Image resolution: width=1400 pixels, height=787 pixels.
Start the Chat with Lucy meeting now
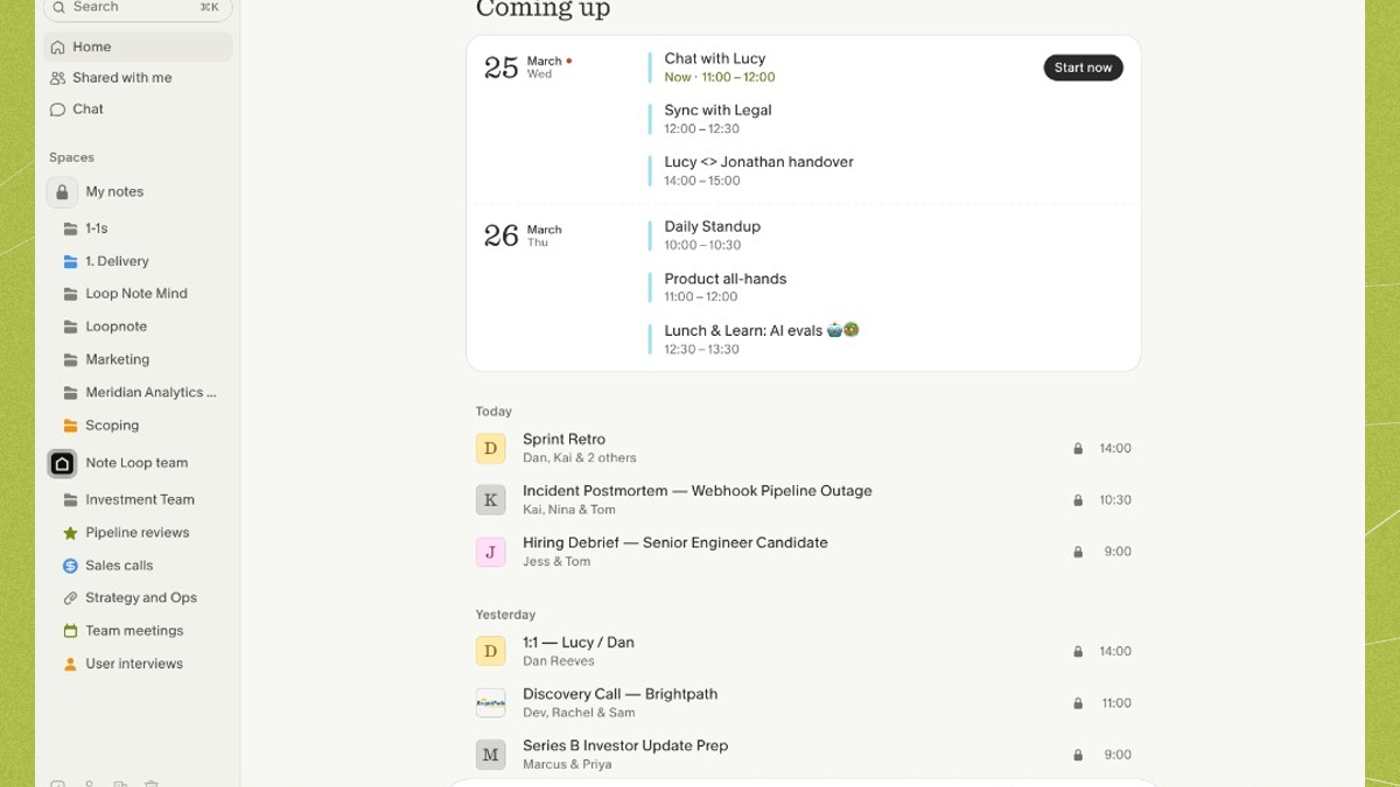tap(1083, 68)
